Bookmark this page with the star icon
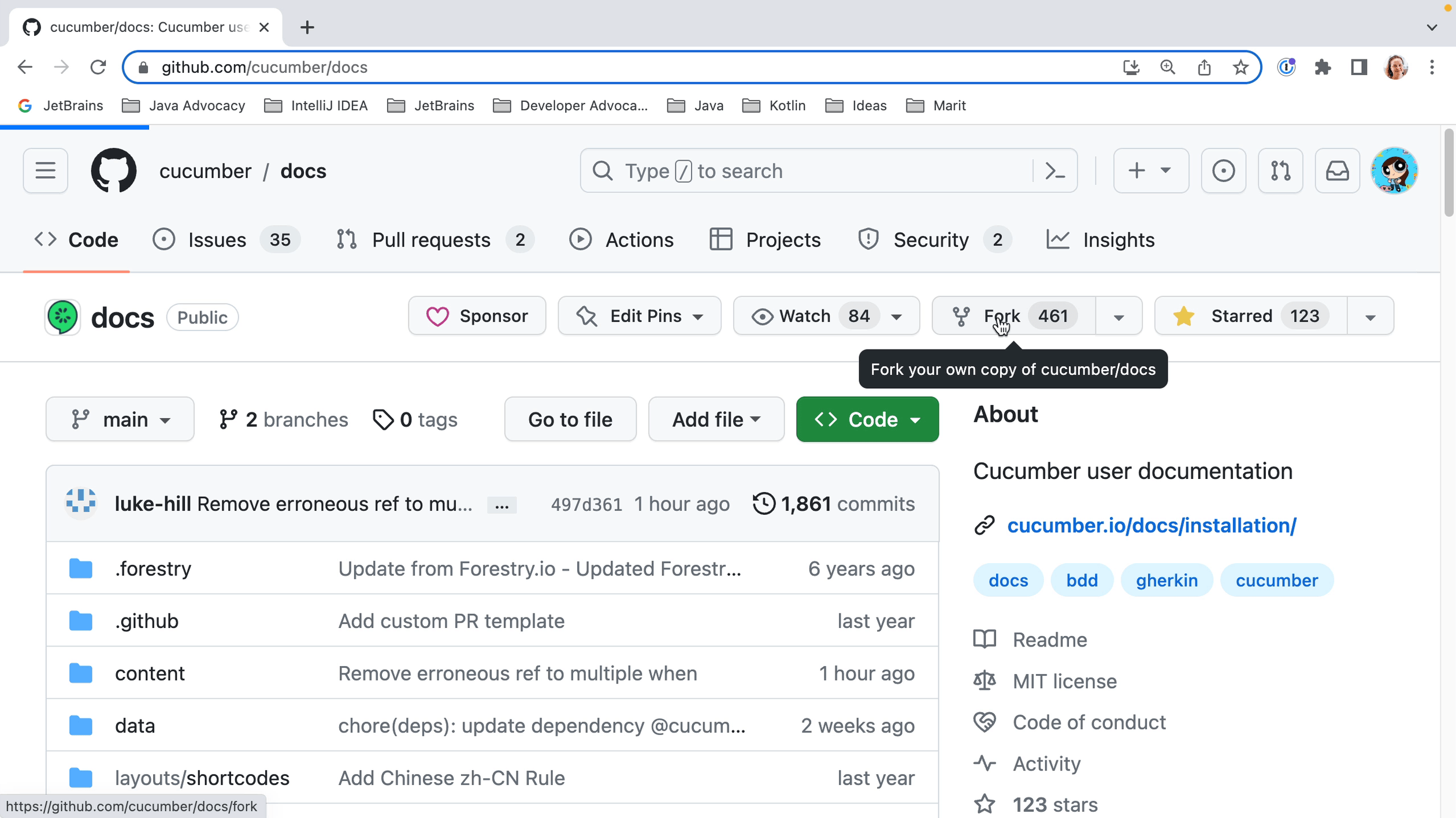This screenshot has height=818, width=1456. [x=1240, y=68]
